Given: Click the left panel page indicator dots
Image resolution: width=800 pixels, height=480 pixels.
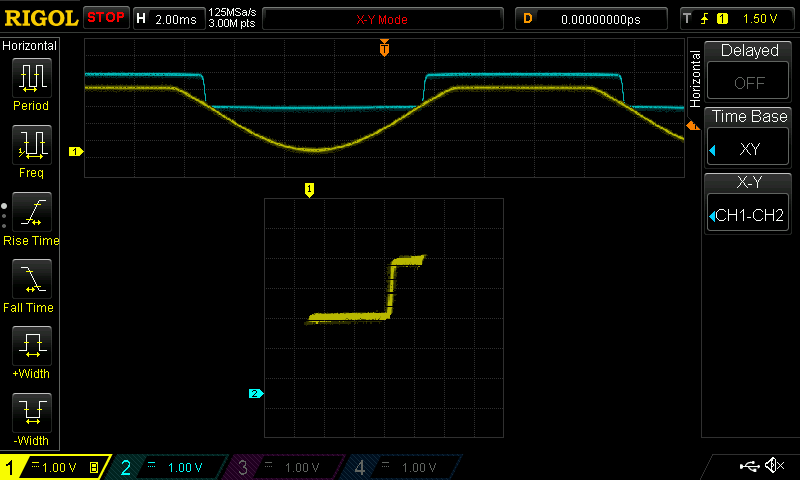Looking at the screenshot, I should [4, 216].
